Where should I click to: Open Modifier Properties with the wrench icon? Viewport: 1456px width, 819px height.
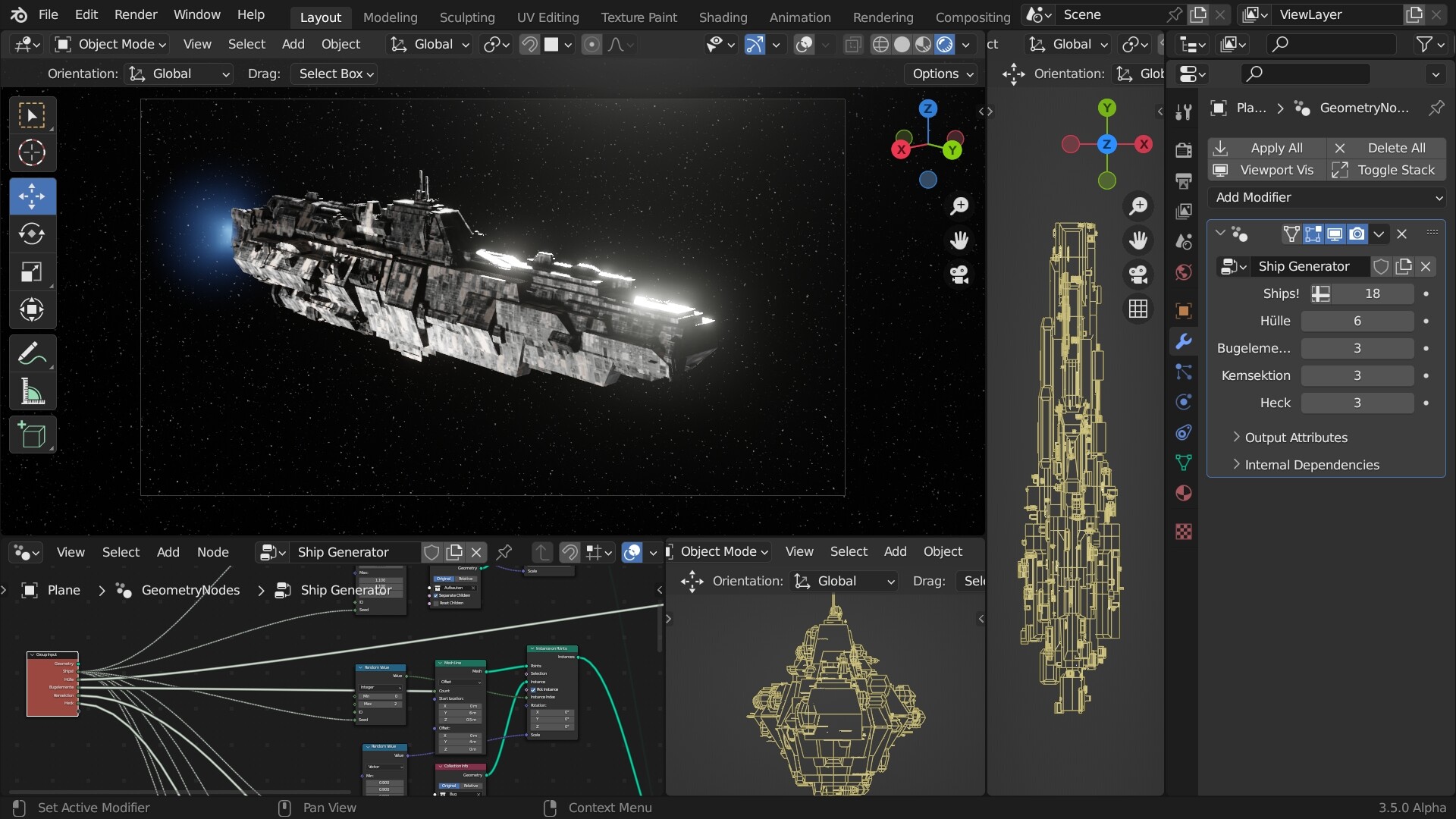tap(1183, 342)
